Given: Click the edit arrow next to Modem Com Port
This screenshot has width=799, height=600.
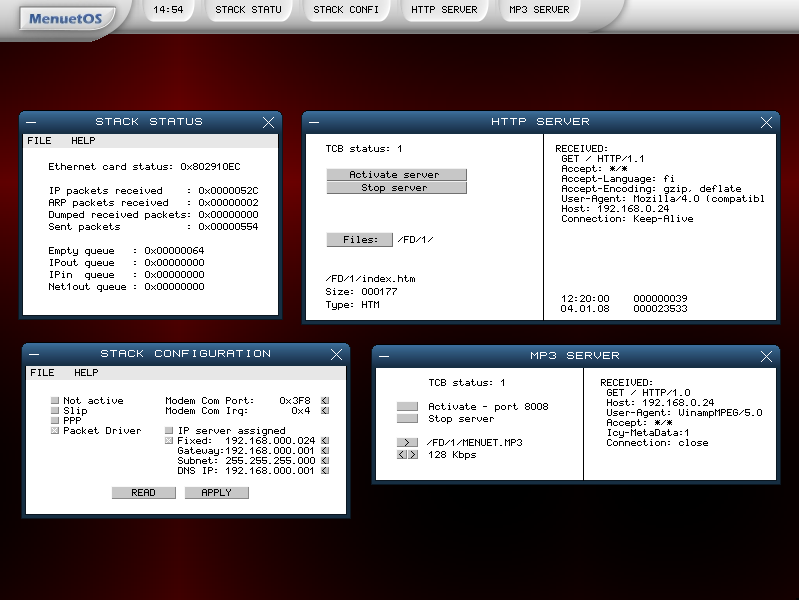Looking at the screenshot, I should [x=325, y=401].
